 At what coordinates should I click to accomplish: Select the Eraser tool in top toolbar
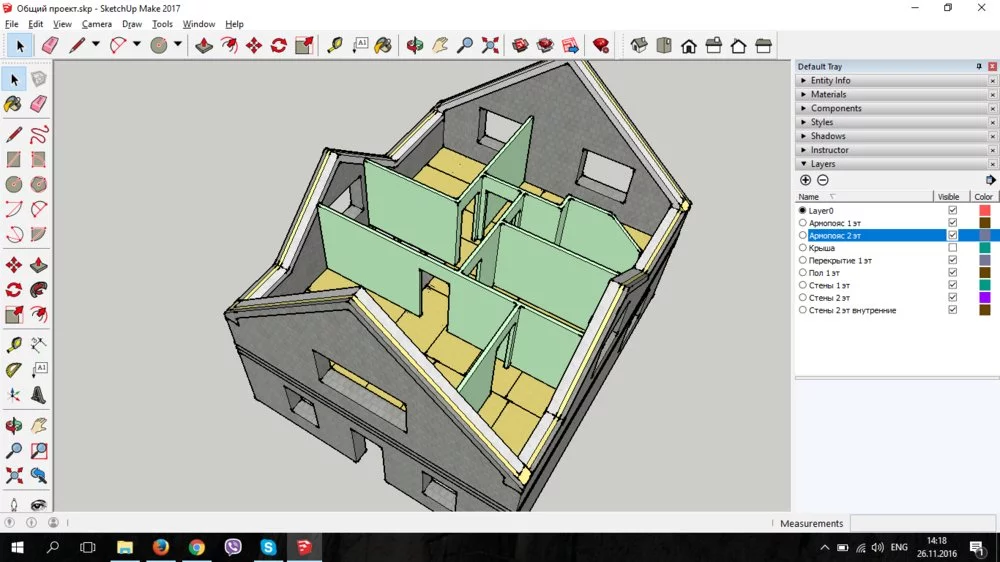[x=49, y=45]
